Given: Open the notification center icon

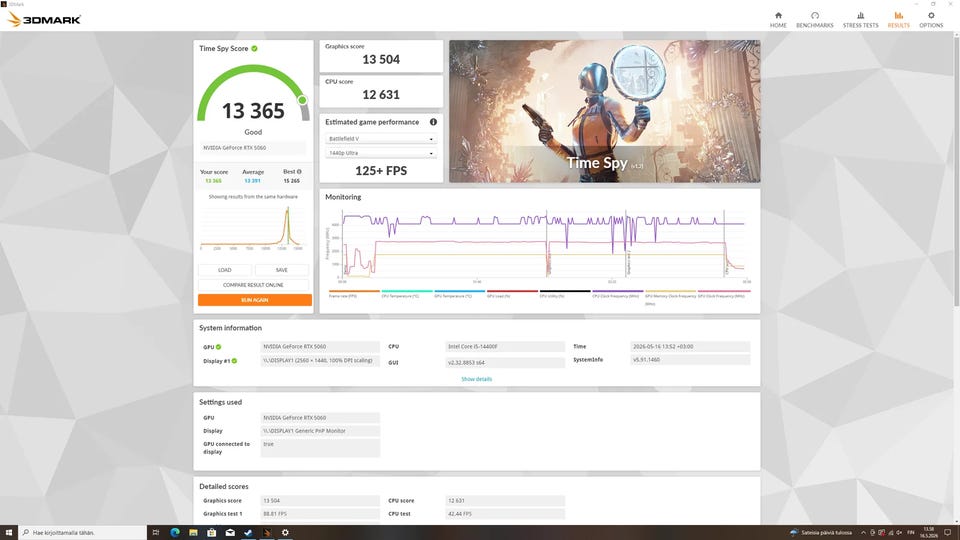Looking at the screenshot, I should [947, 533].
